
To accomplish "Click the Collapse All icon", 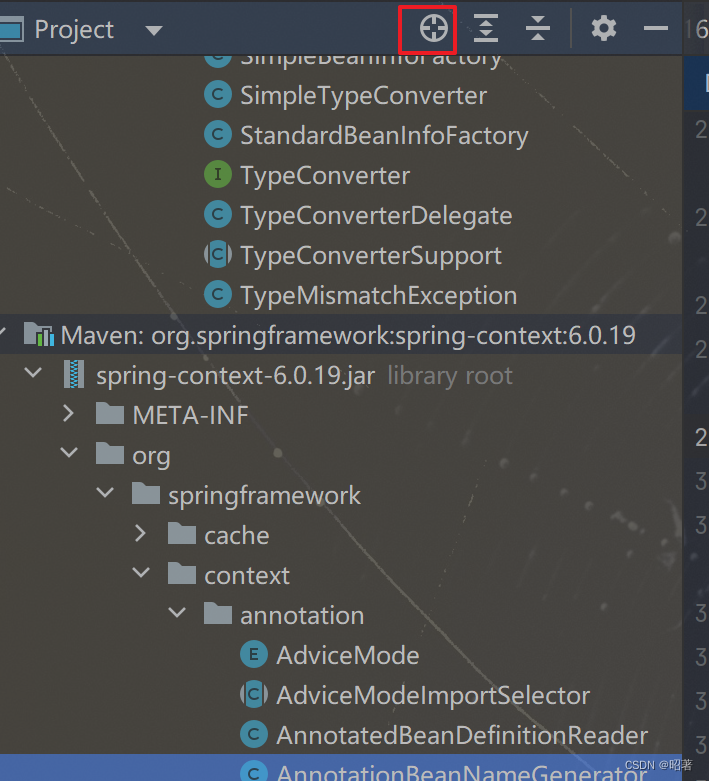I will click(538, 28).
